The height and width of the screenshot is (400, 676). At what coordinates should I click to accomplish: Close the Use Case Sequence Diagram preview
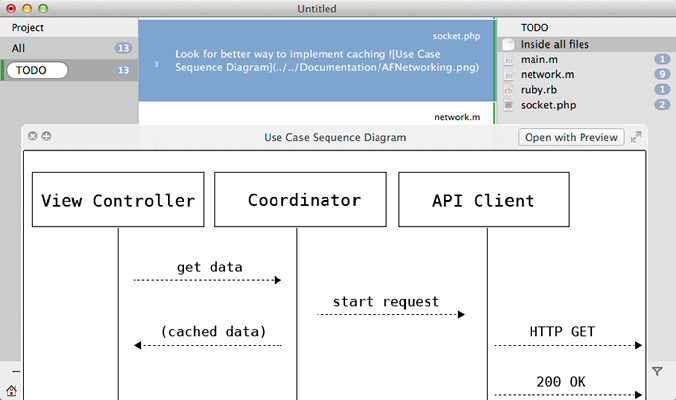pos(32,136)
